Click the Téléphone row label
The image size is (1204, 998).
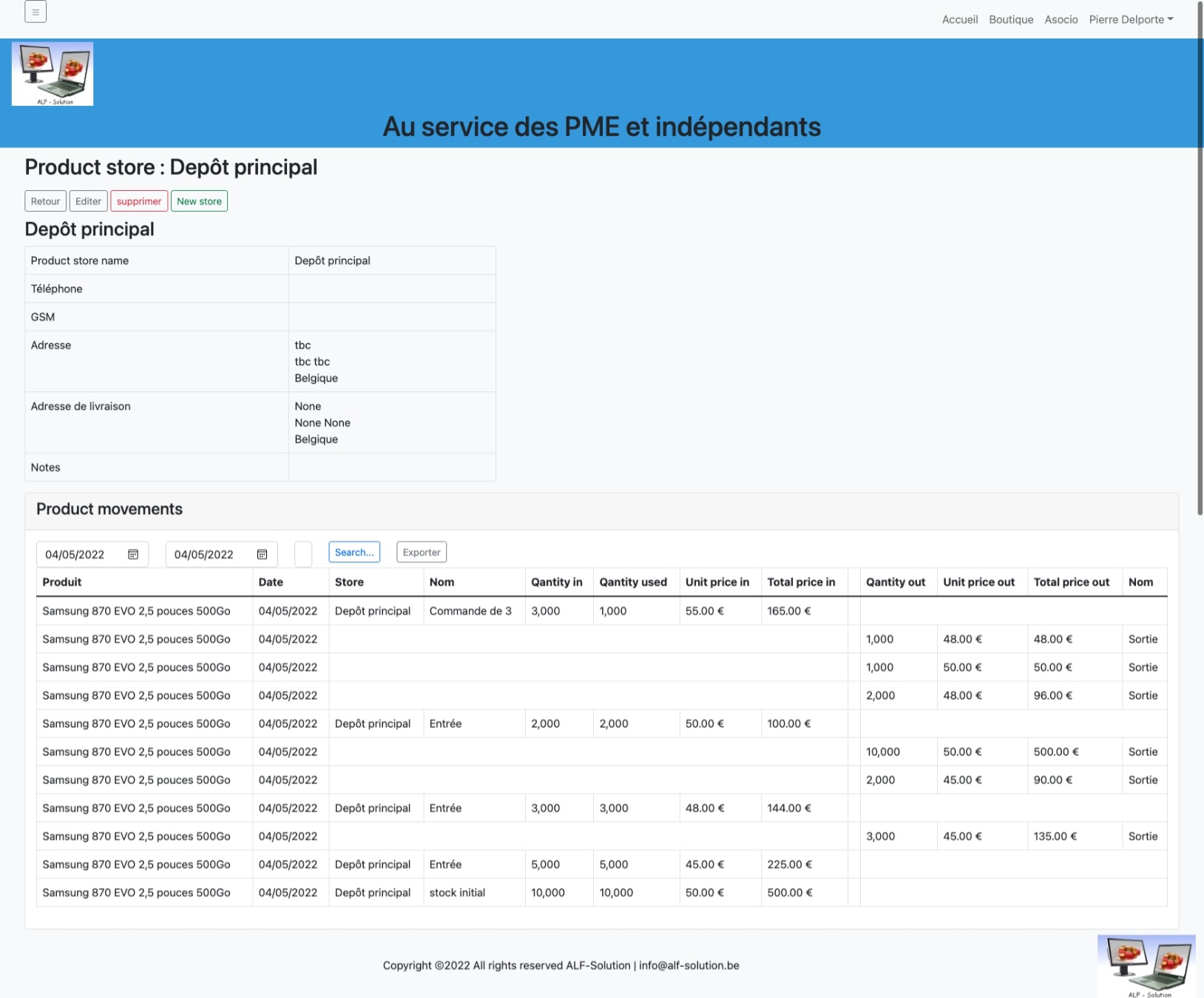(x=56, y=289)
